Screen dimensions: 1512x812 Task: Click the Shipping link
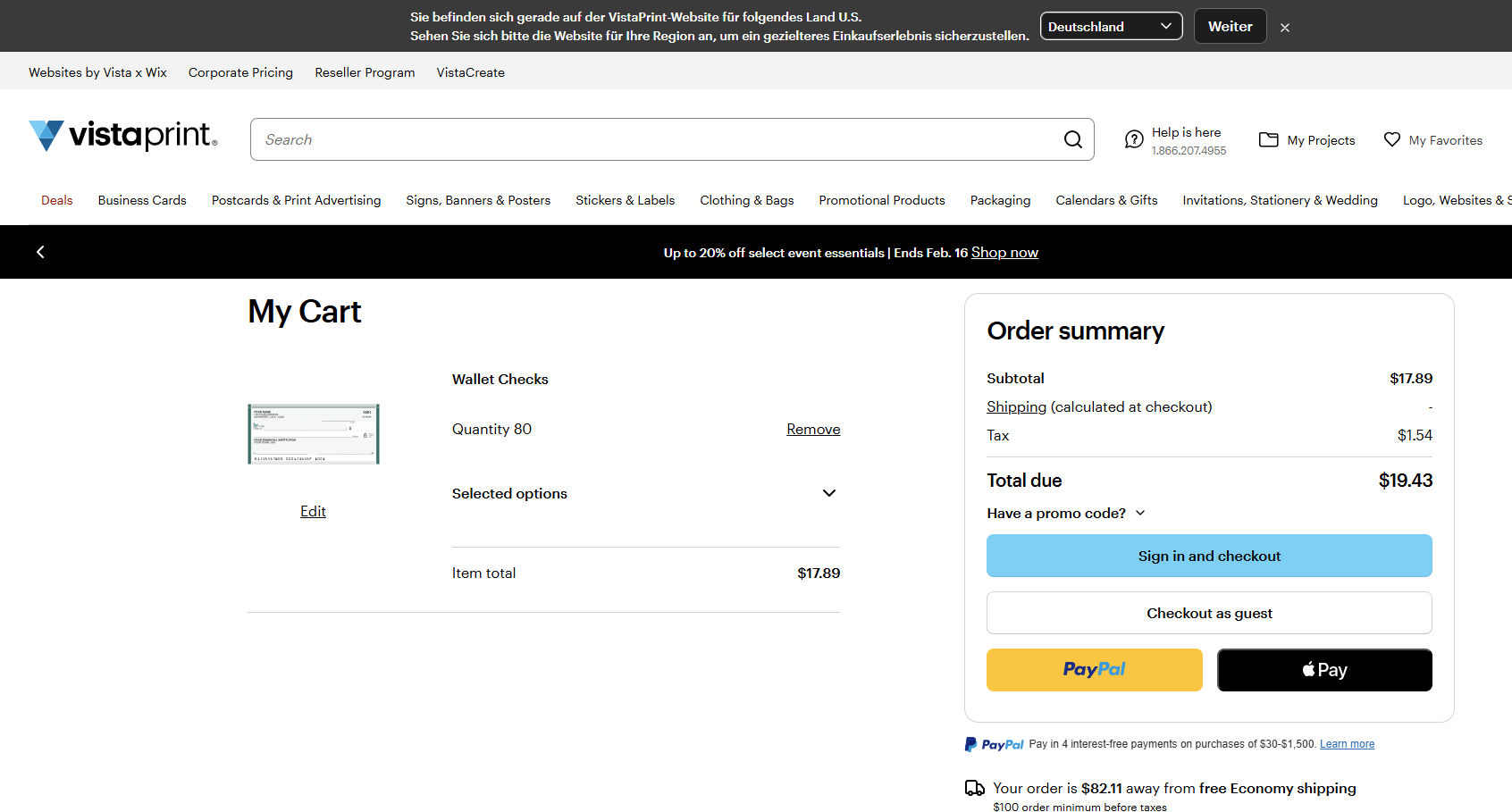[1016, 406]
